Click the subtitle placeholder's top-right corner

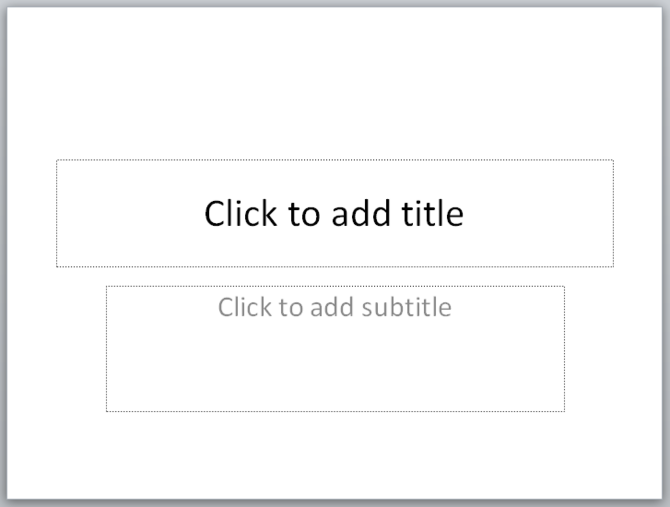point(564,287)
